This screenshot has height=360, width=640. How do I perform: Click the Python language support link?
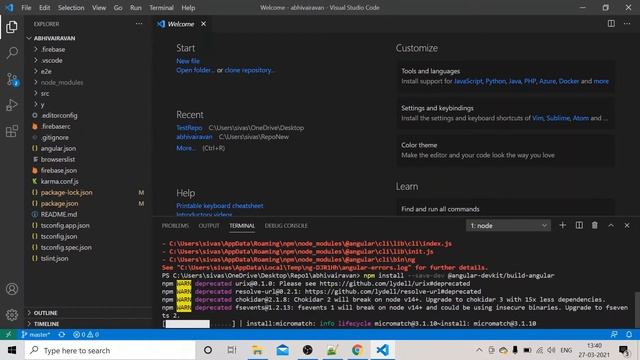(495, 81)
